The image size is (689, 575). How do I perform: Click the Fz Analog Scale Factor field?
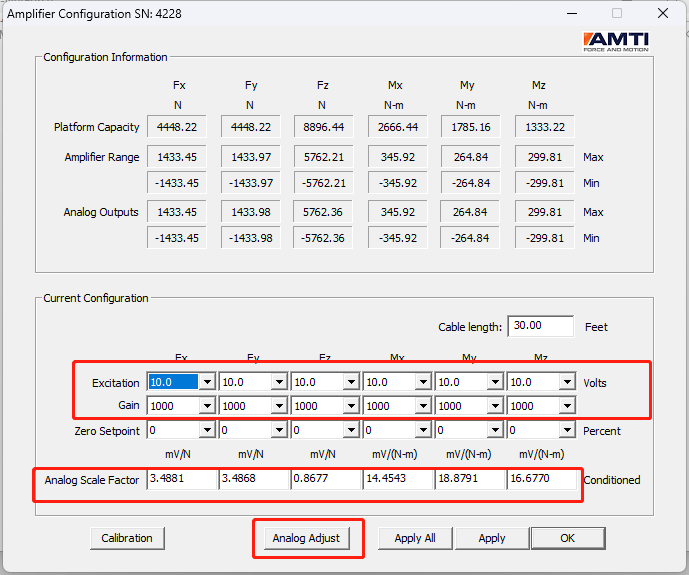pyautogui.click(x=326, y=479)
